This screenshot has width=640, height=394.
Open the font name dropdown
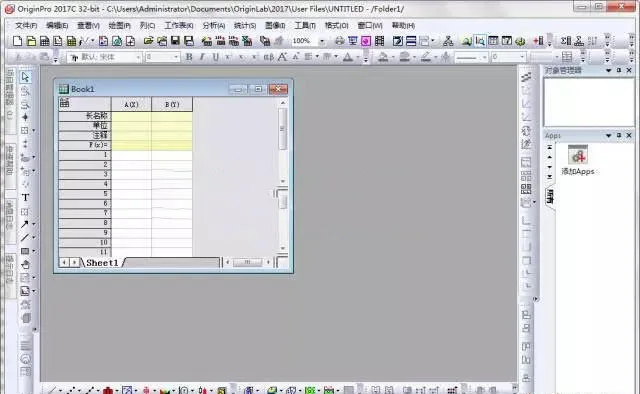[138, 57]
